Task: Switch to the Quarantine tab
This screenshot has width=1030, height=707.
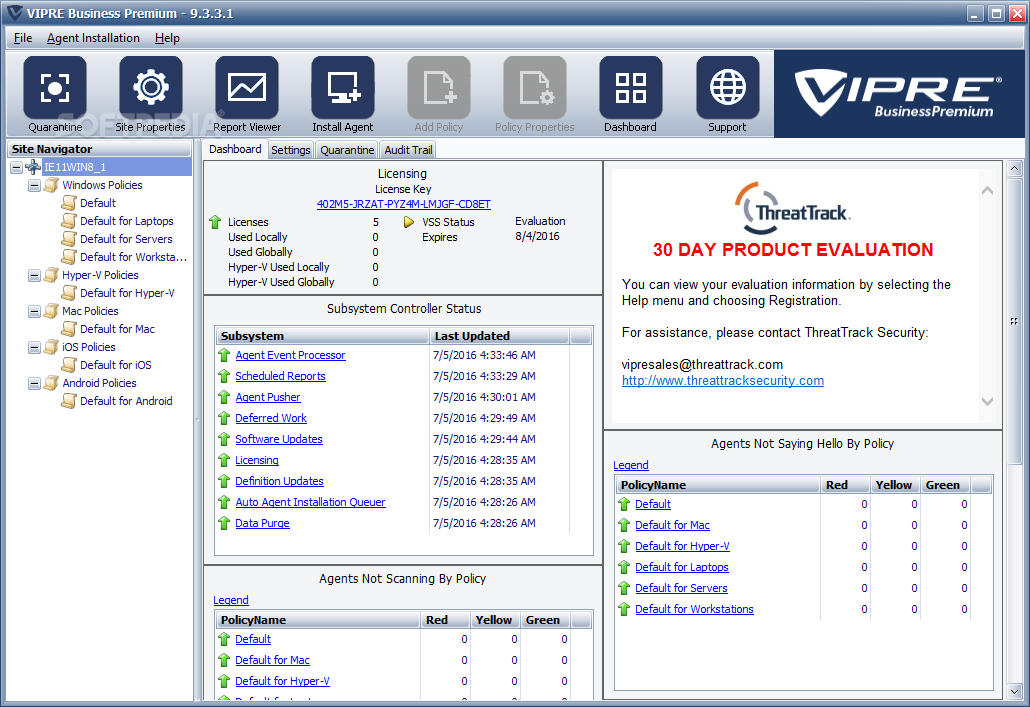Action: tap(347, 150)
